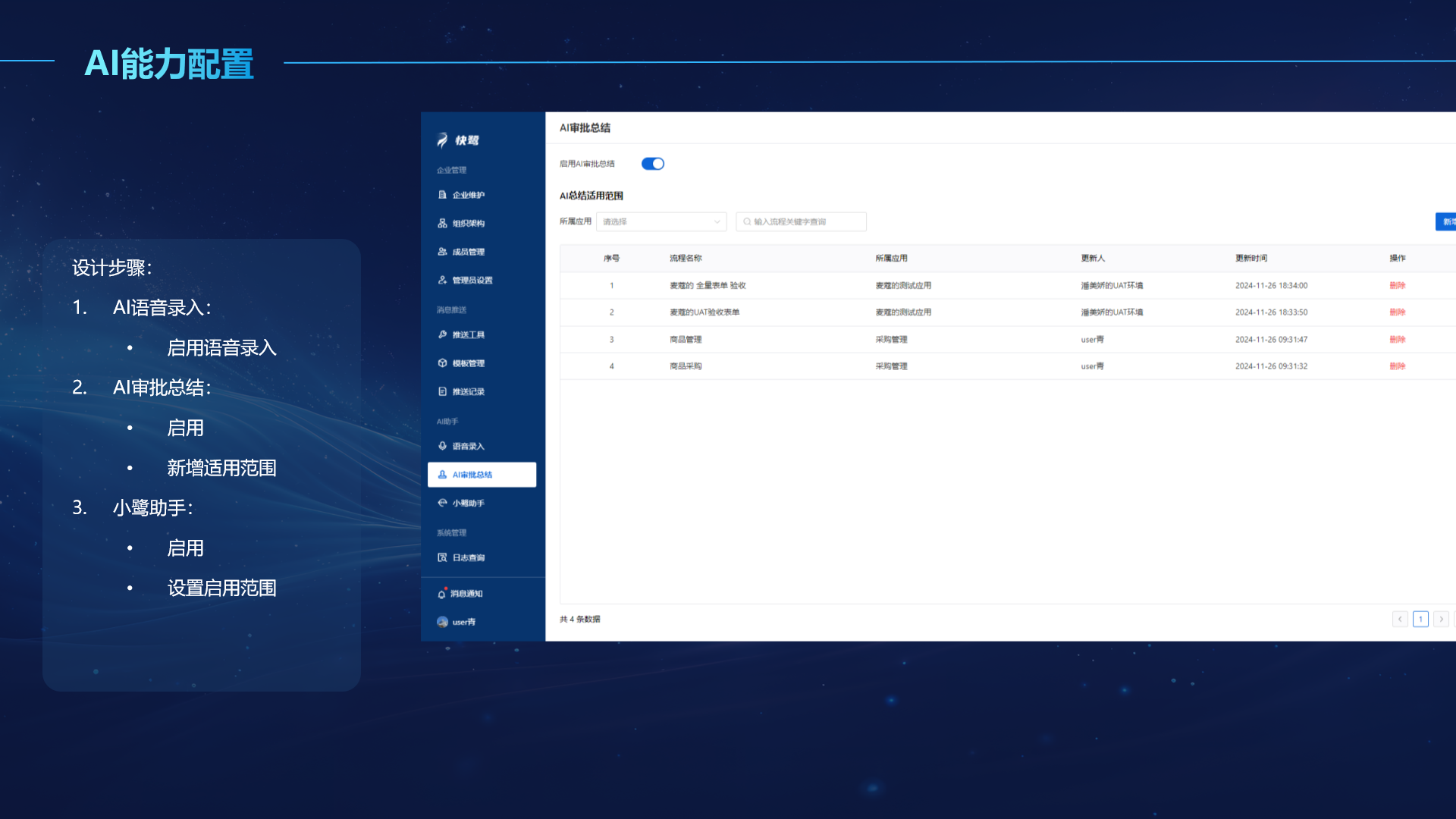Viewport: 1456px width, 819px height.
Task: Delete row 1 with 删除 link
Action: tap(1397, 285)
